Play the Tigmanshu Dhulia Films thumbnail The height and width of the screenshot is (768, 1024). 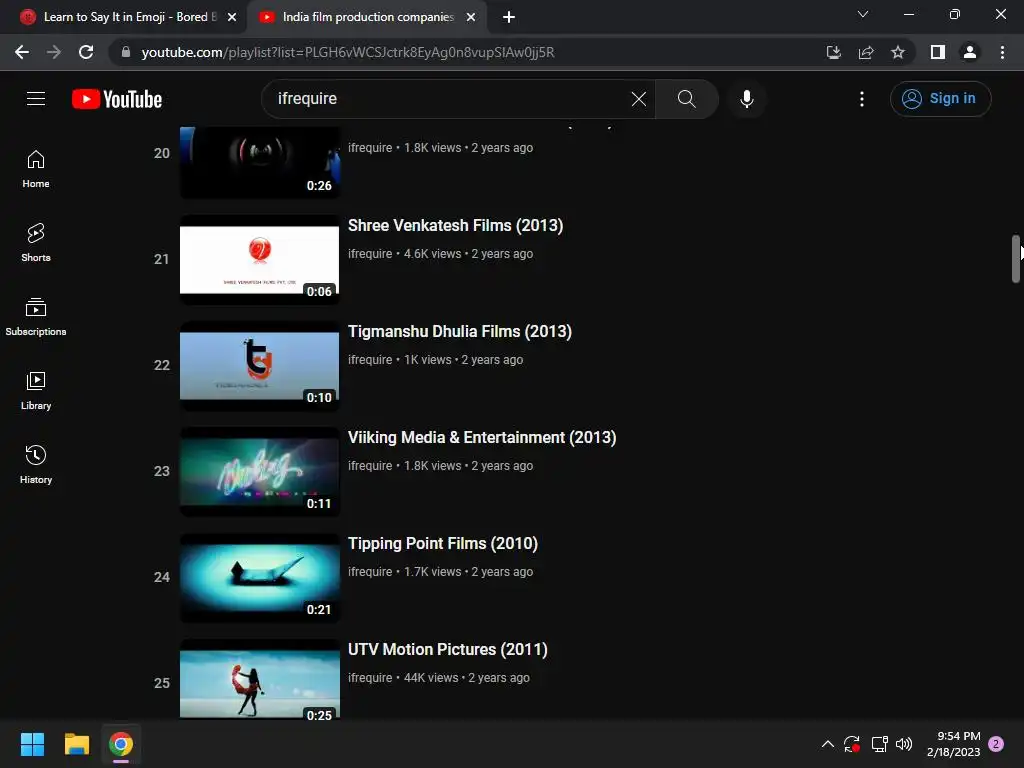259,365
